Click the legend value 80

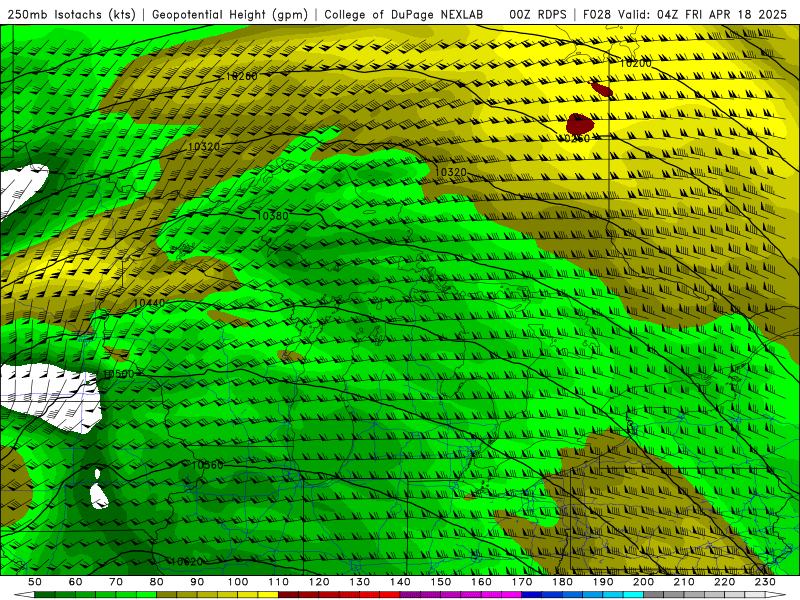click(156, 582)
